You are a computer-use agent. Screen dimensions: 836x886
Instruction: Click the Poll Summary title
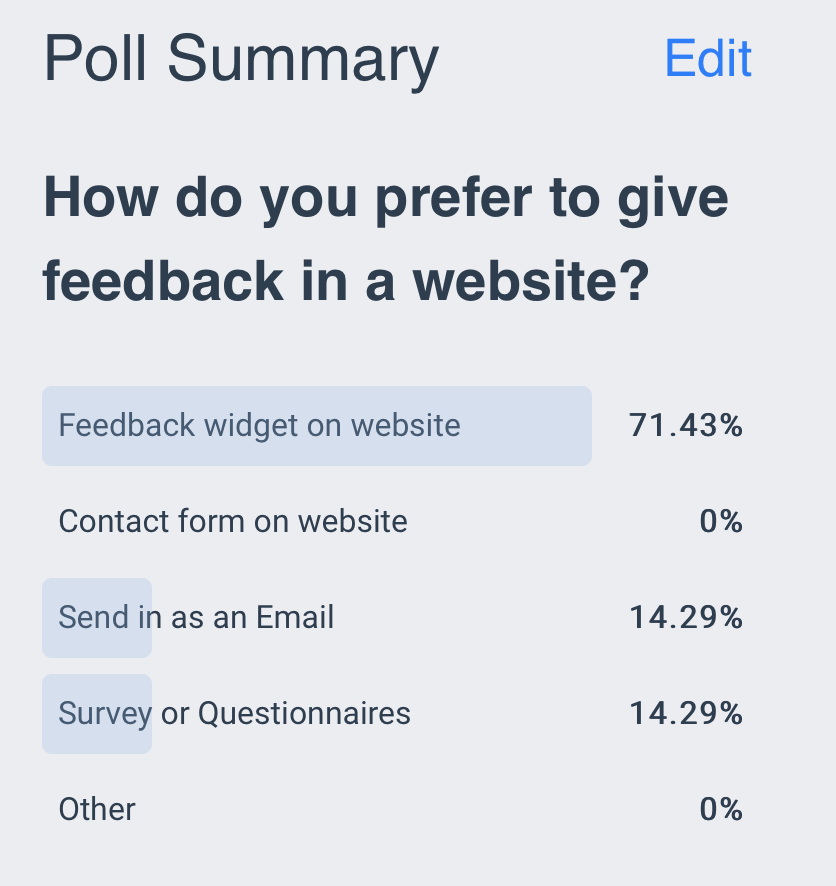click(x=240, y=58)
